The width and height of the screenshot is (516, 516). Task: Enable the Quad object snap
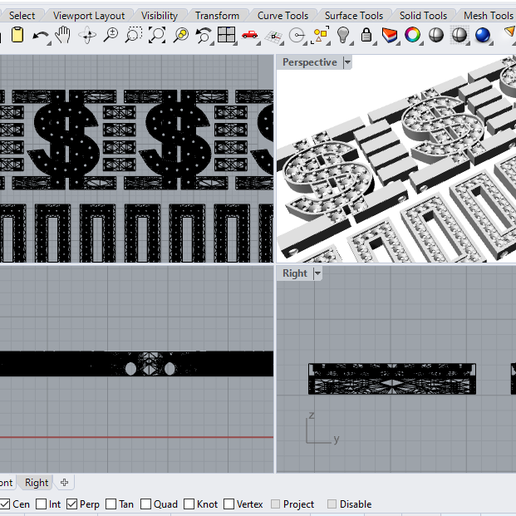(x=146, y=504)
